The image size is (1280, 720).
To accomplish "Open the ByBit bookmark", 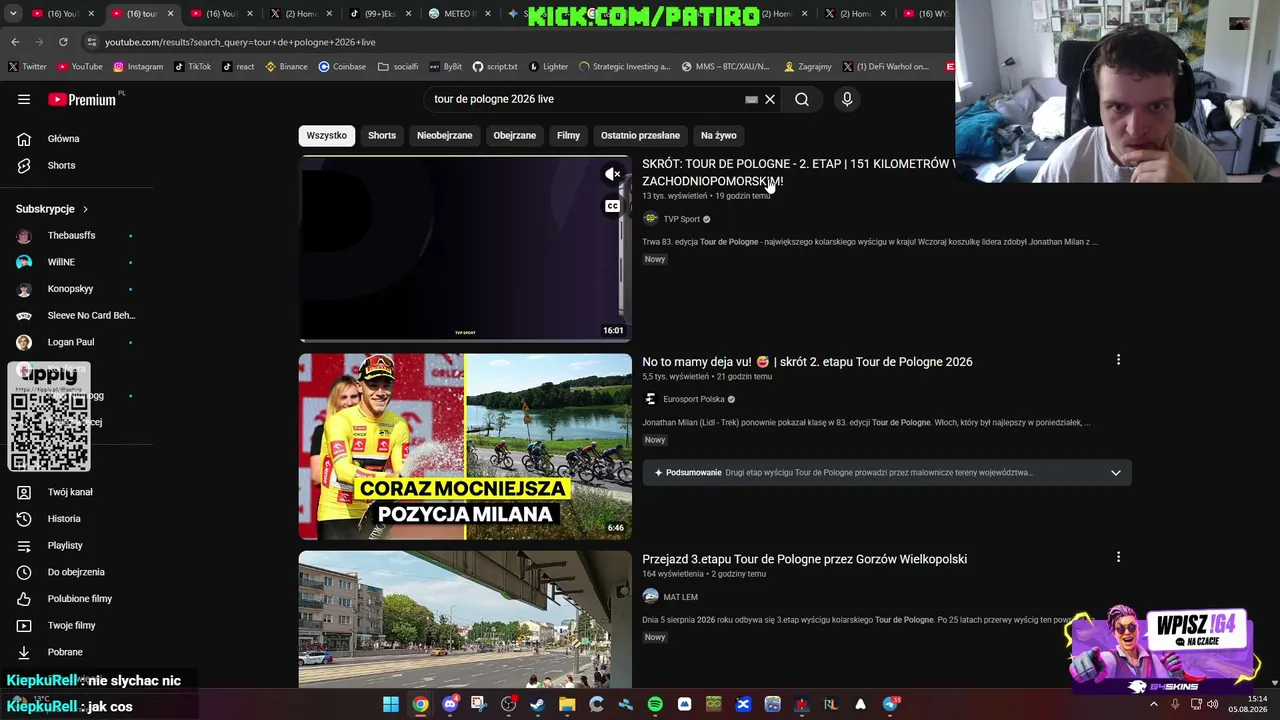I will [445, 67].
